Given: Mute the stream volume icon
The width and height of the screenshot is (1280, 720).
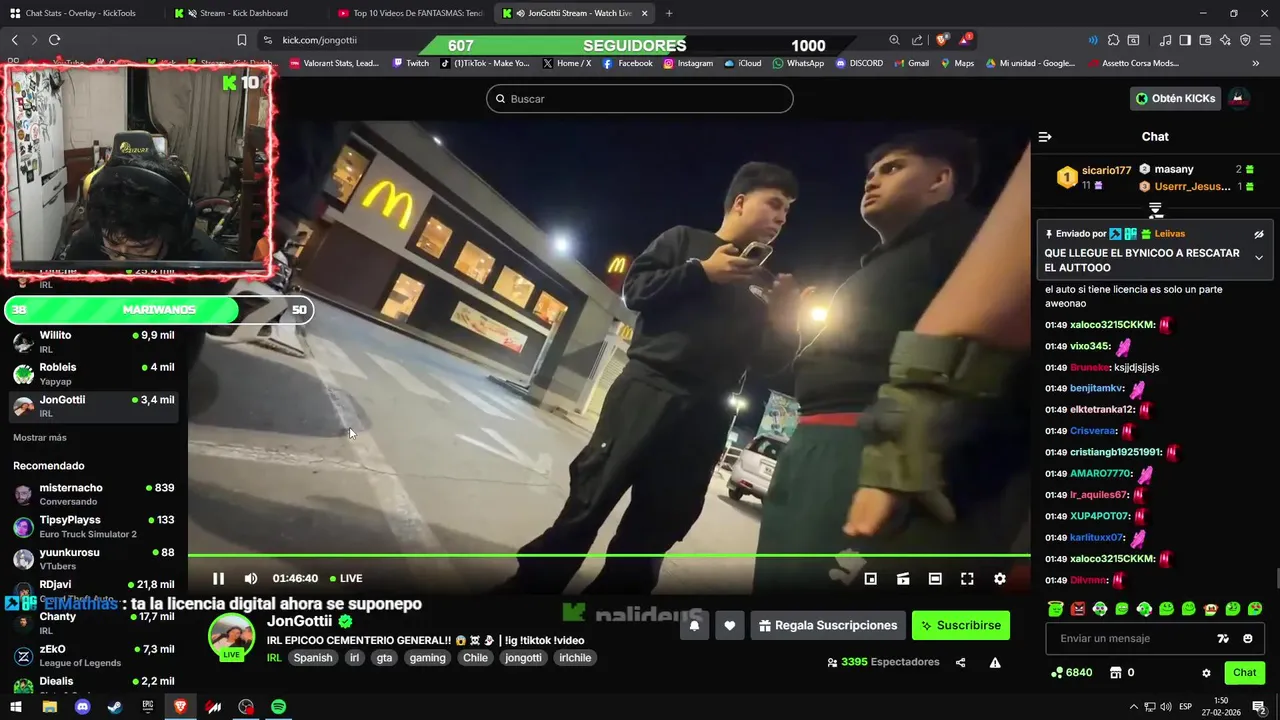Looking at the screenshot, I should 251,578.
